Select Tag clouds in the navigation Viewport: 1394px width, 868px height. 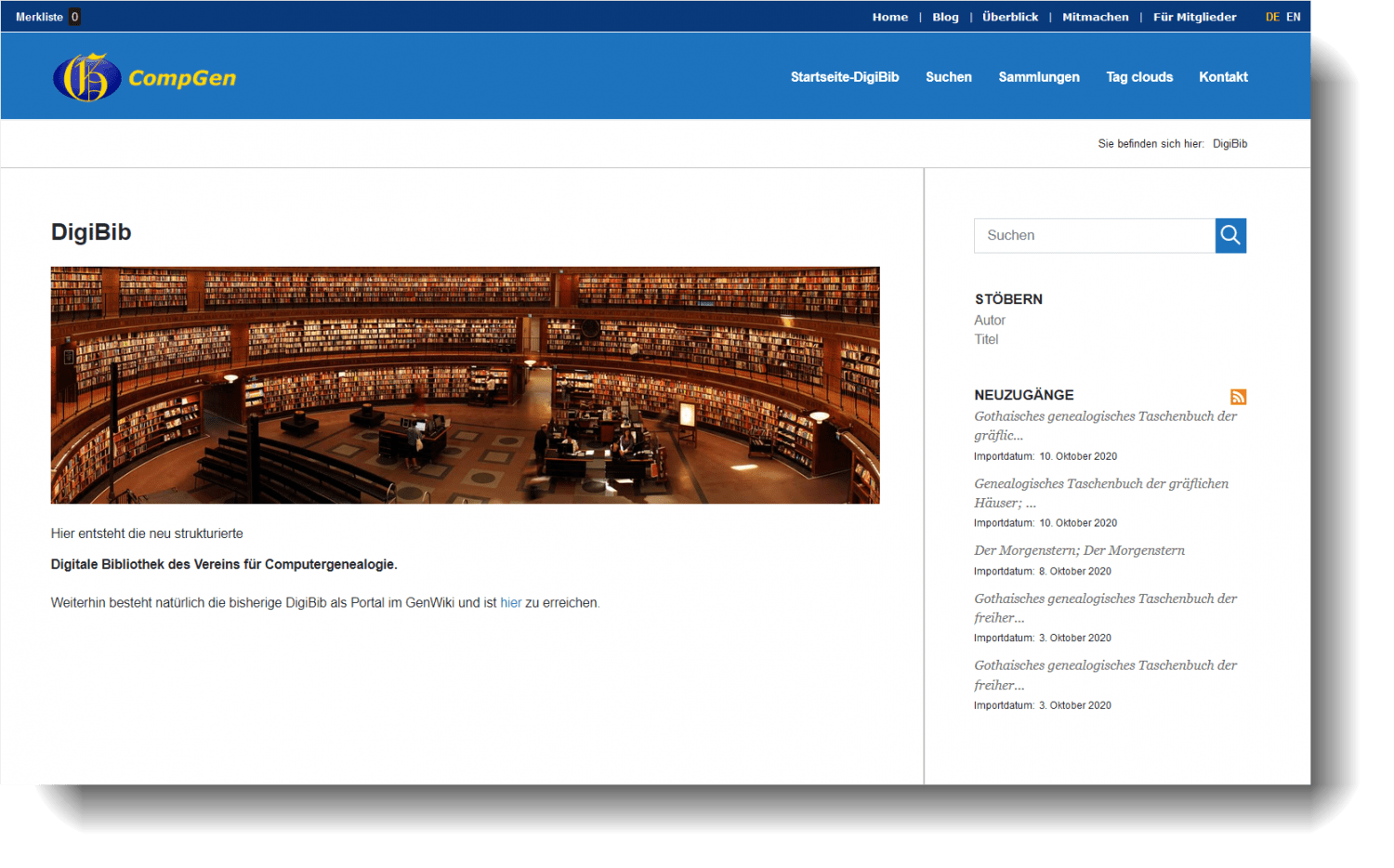pos(1139,77)
